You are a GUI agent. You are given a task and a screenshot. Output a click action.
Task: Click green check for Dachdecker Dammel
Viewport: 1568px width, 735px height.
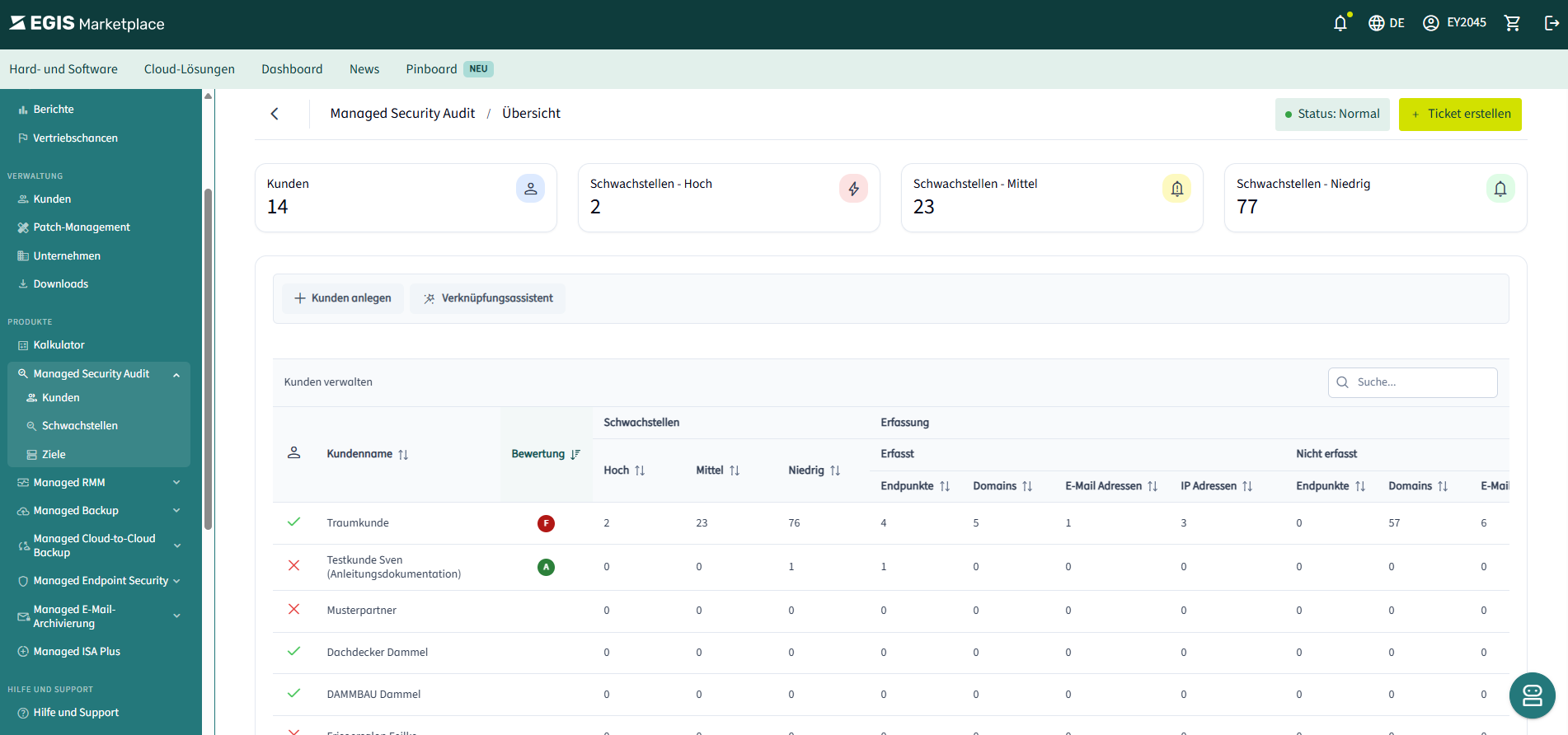293,652
